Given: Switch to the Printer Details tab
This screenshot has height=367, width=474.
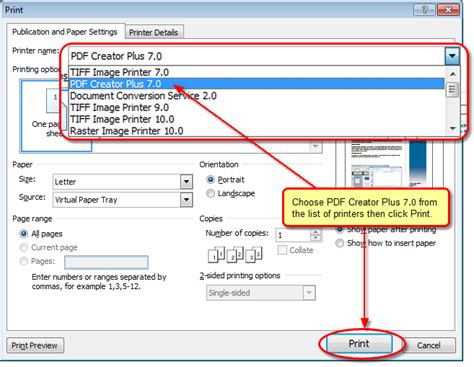Looking at the screenshot, I should point(153,32).
